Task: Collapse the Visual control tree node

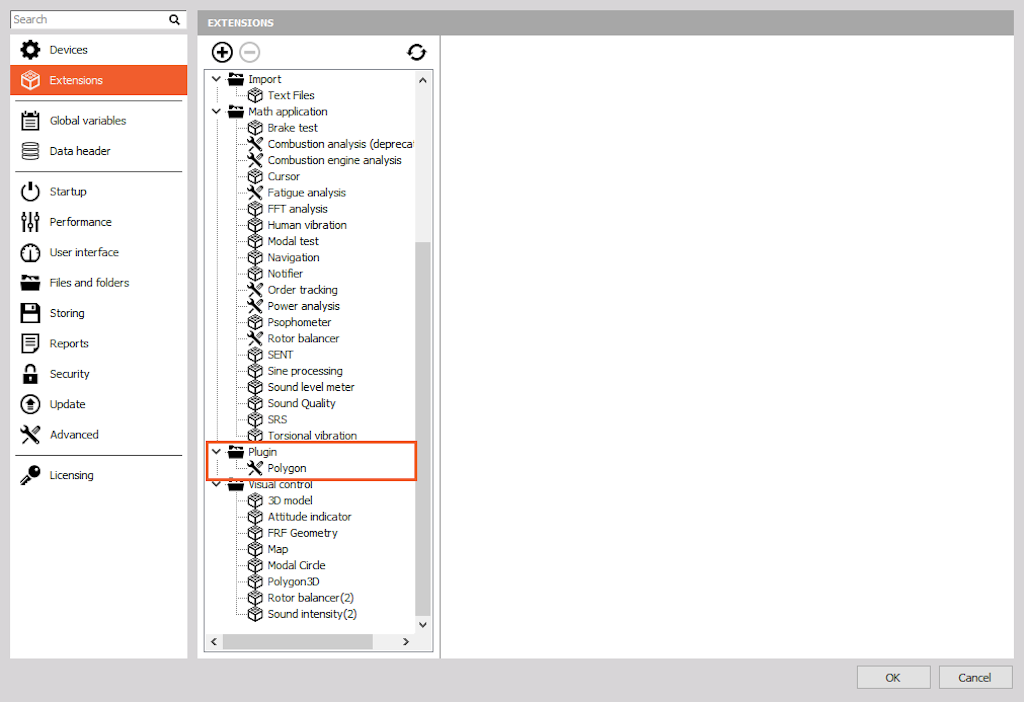Action: 216,484
